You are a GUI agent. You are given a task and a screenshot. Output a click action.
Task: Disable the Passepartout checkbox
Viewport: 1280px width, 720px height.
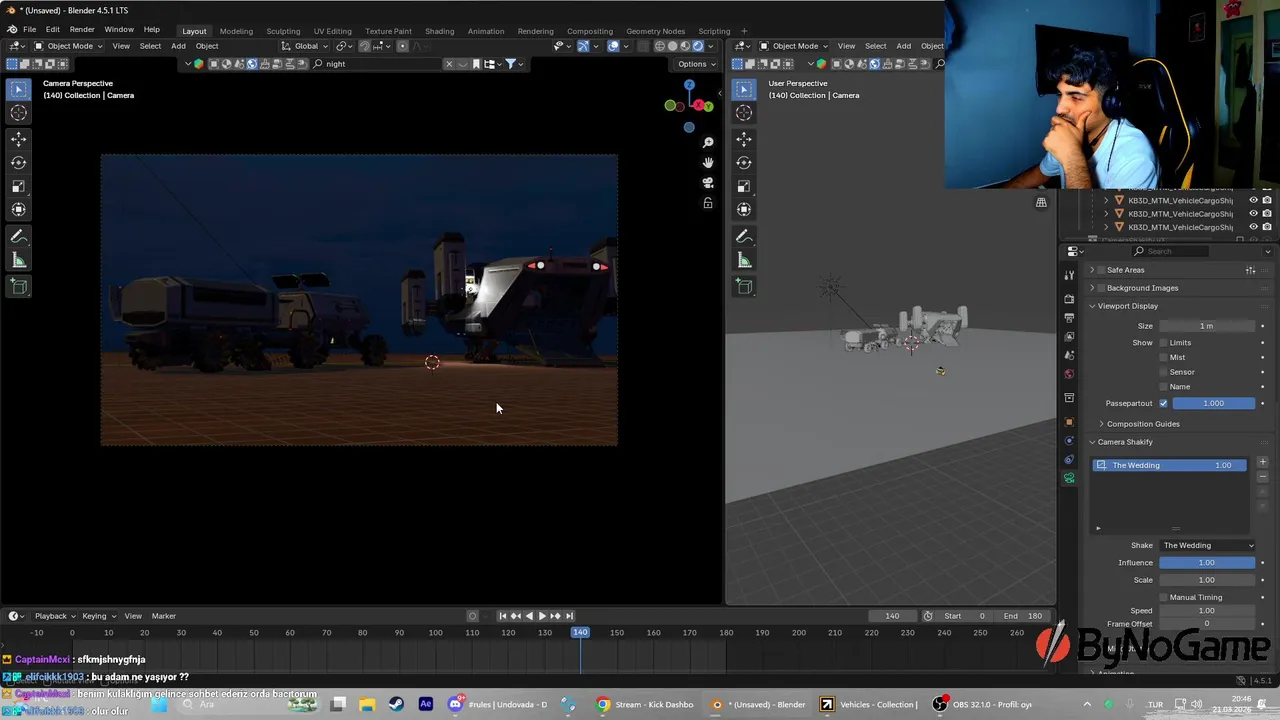click(x=1163, y=403)
